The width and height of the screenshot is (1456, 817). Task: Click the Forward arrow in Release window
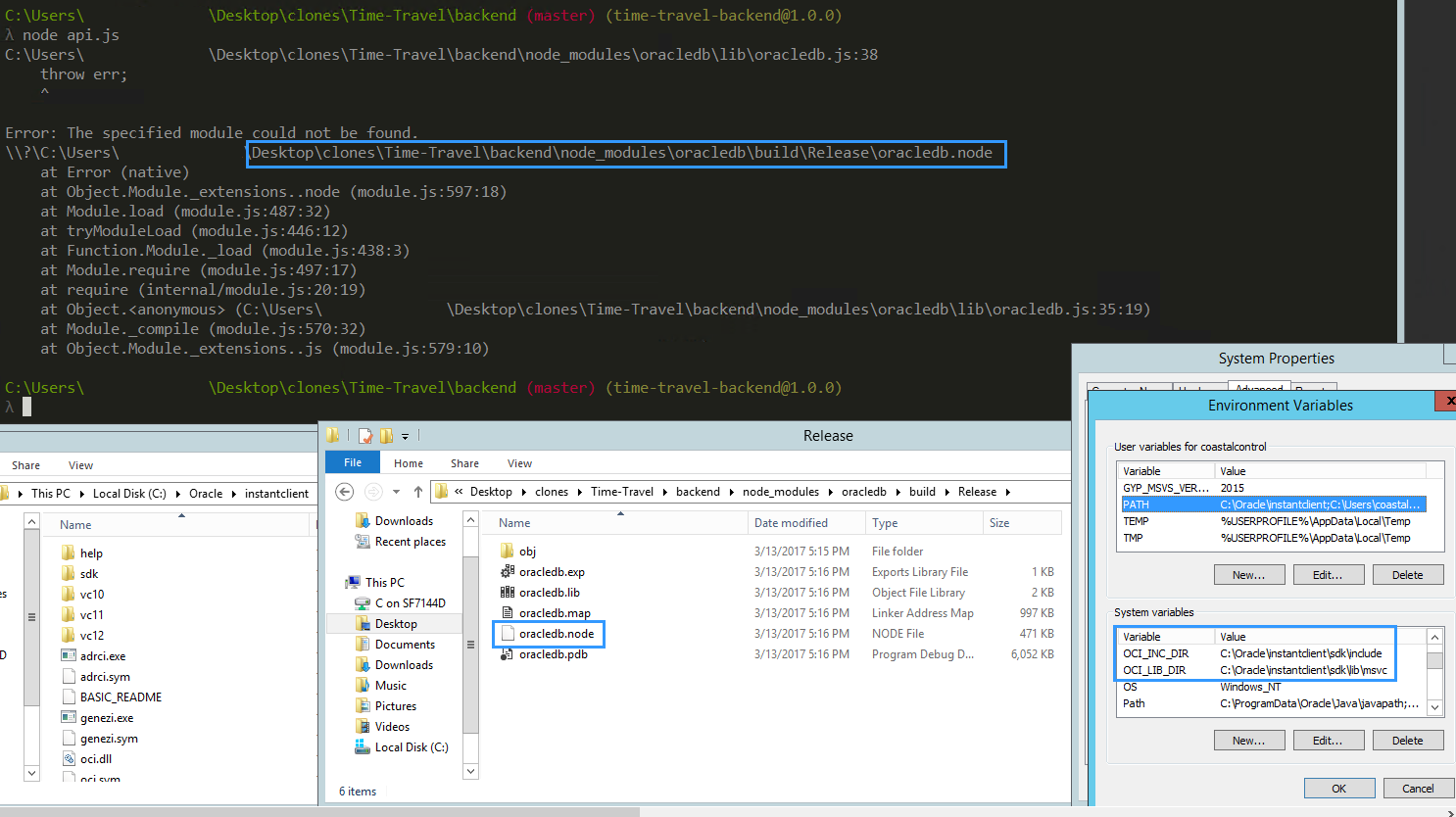tap(373, 492)
